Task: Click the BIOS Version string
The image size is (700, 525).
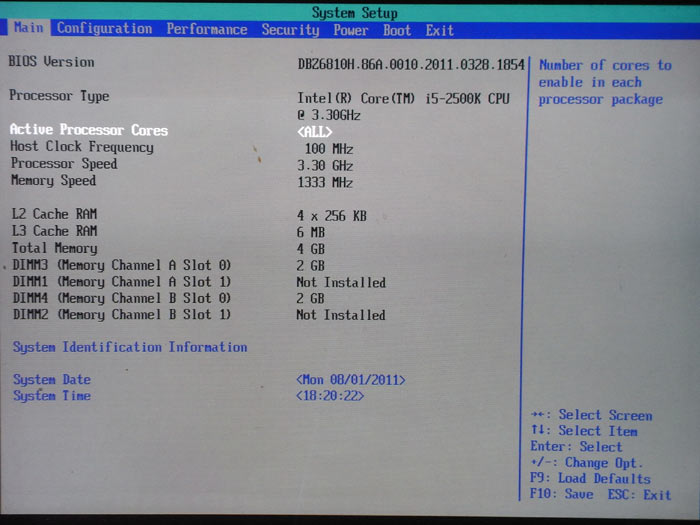Action: pos(411,63)
